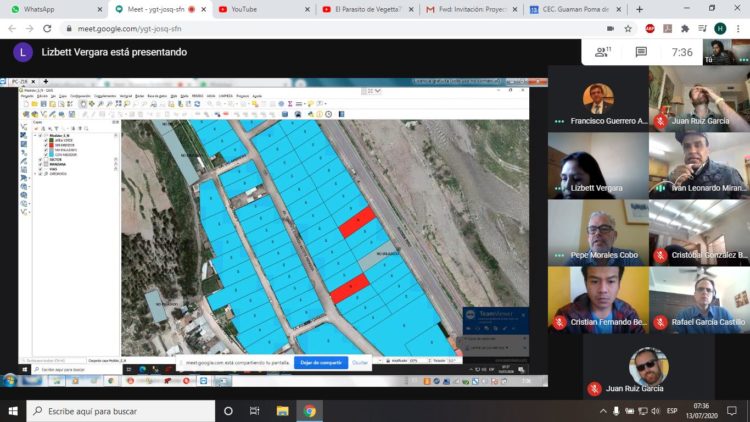Image resolution: width=750 pixels, height=422 pixels.
Task: Open Chrome's three-dot menu
Action: coord(737,29)
